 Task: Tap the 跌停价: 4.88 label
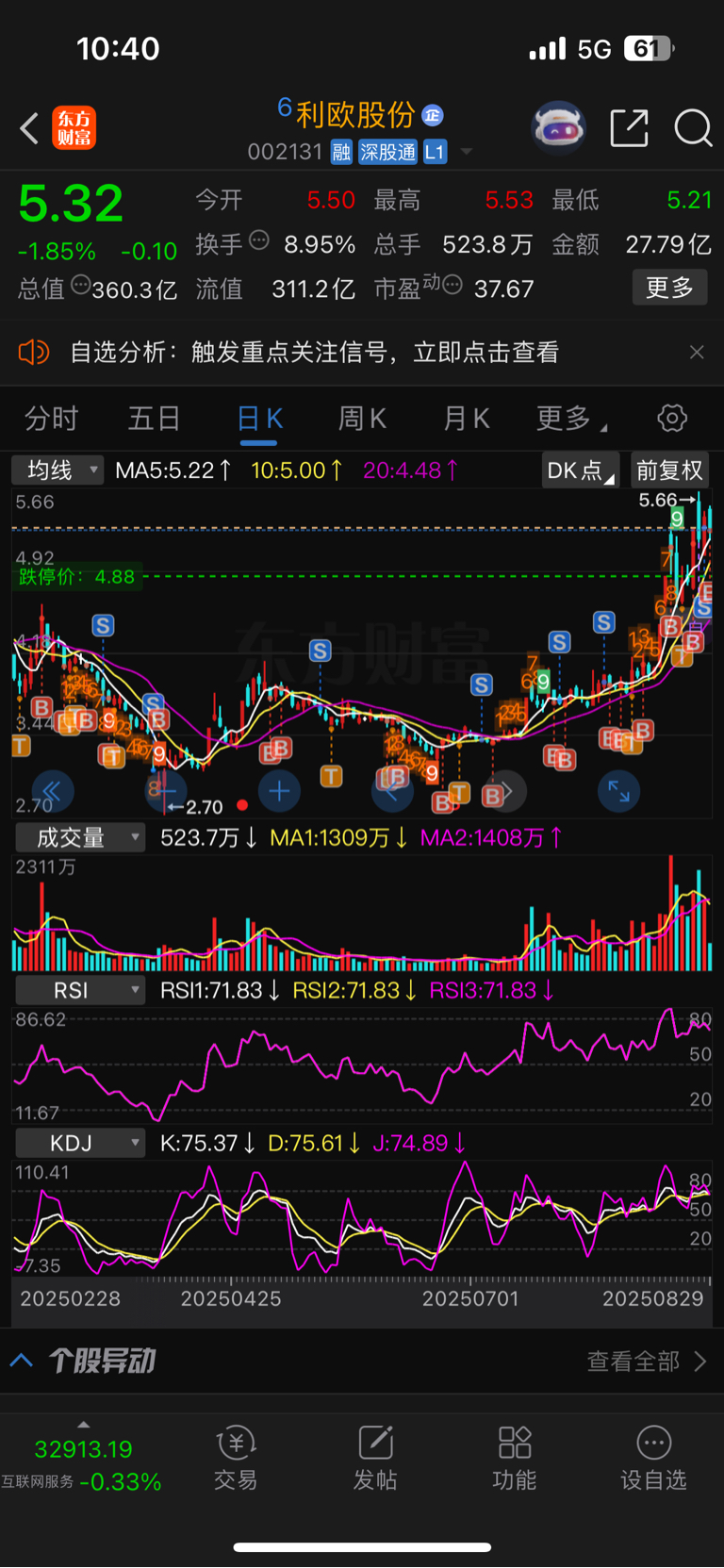(x=77, y=576)
